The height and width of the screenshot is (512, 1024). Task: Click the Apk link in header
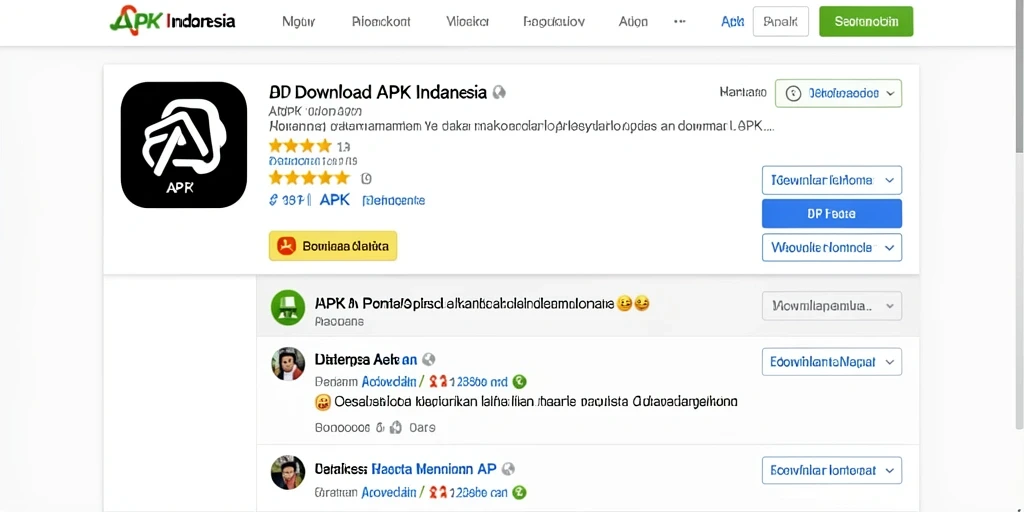point(733,22)
